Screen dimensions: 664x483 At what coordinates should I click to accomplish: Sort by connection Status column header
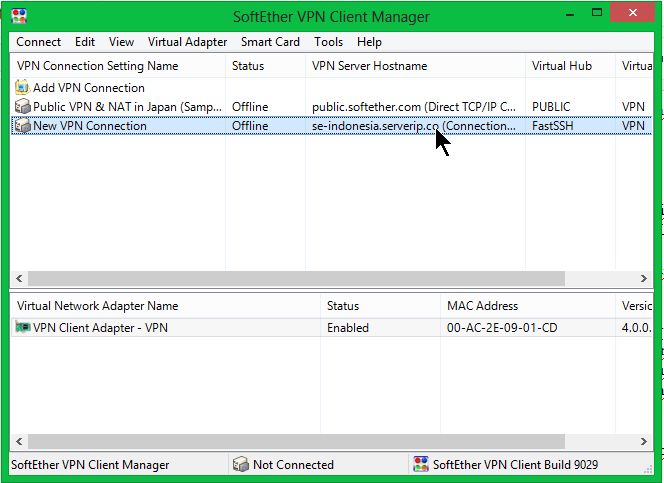tap(266, 66)
